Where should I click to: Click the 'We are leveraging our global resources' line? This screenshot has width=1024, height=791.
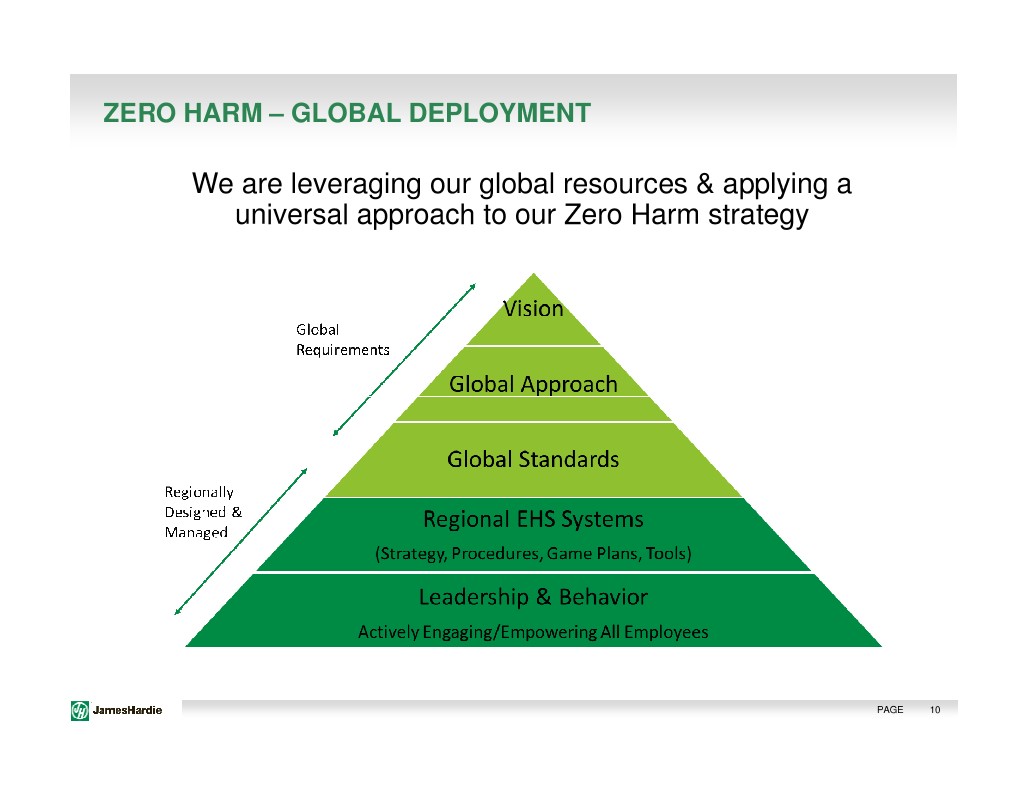(521, 185)
